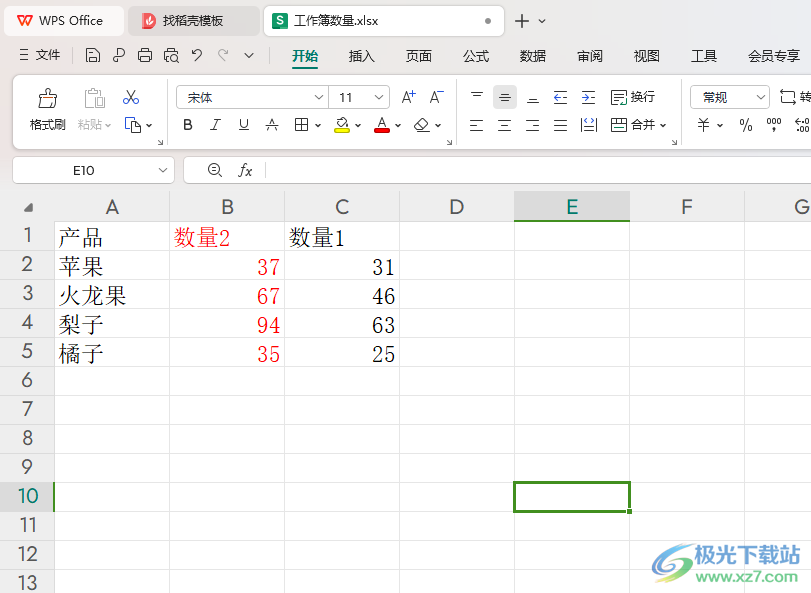Expand quick access toolbar chevron
The height and width of the screenshot is (593, 811).
click(249, 55)
